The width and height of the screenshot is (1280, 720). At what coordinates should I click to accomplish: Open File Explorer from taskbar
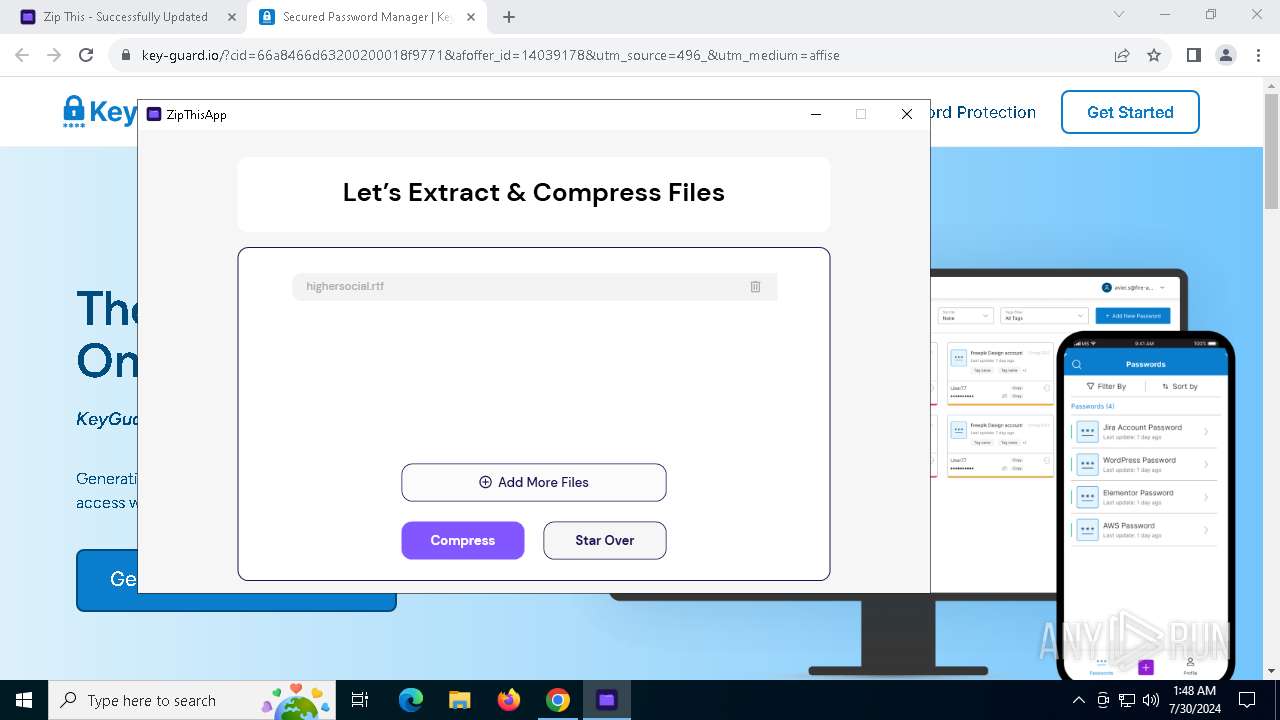[x=459, y=700]
